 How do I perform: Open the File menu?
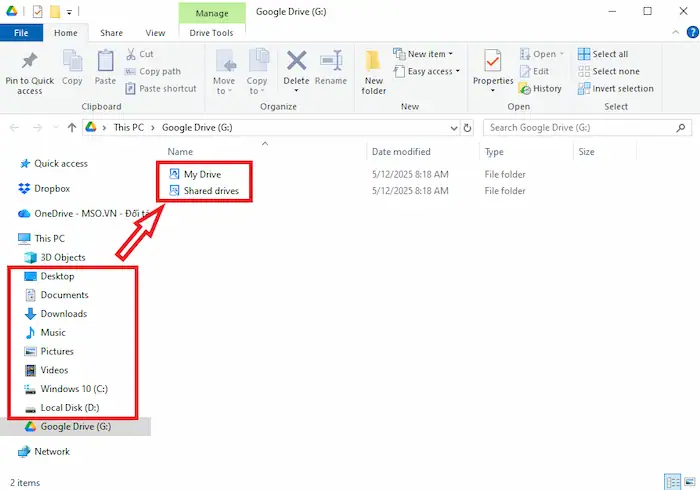[x=21, y=33]
